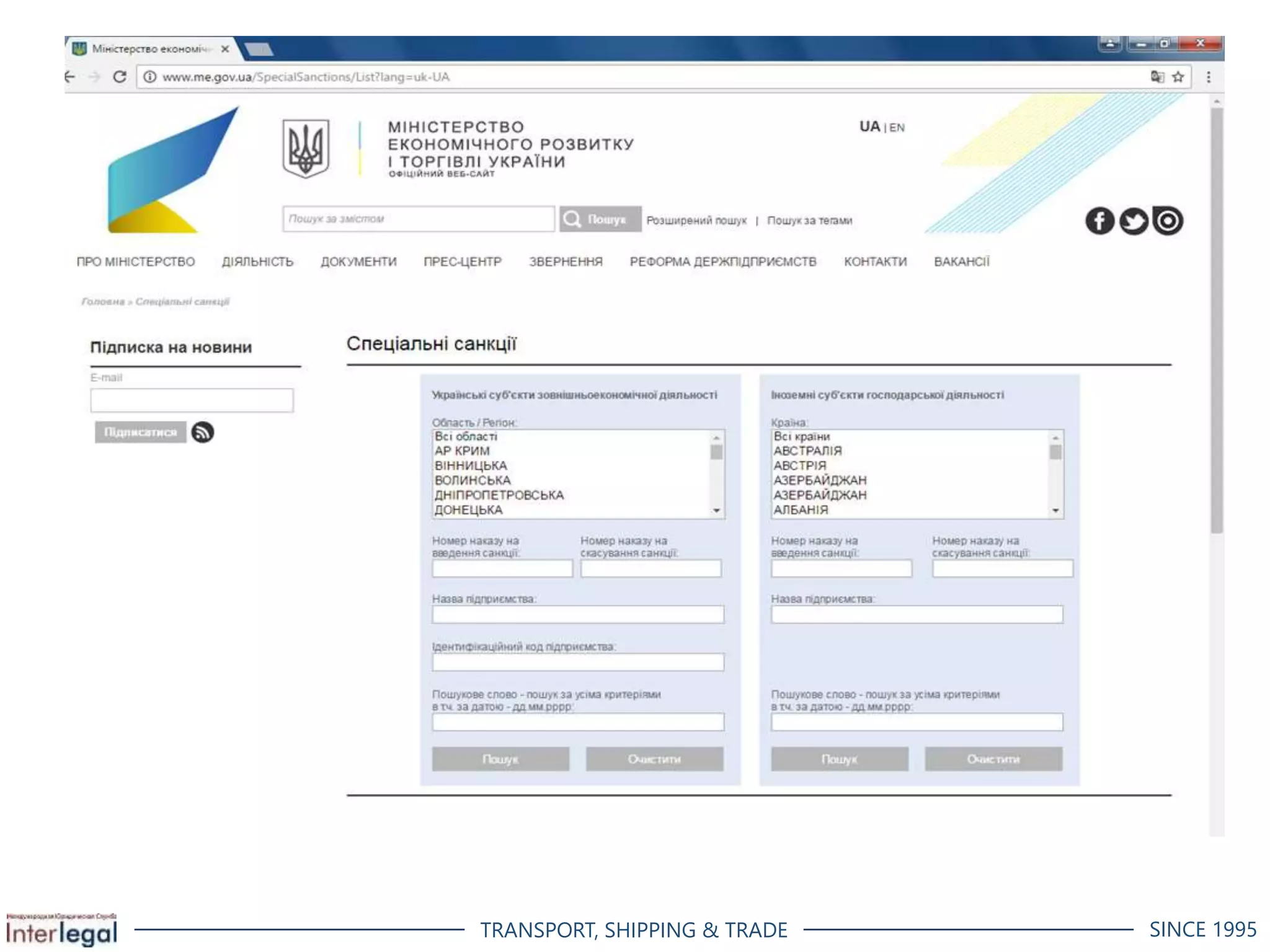Focus the E-mail subscription input field

[x=192, y=400]
